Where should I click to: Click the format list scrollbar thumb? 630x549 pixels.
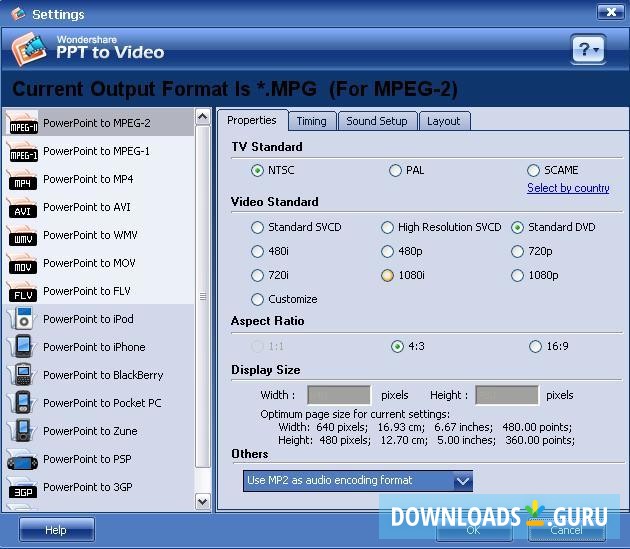click(203, 297)
